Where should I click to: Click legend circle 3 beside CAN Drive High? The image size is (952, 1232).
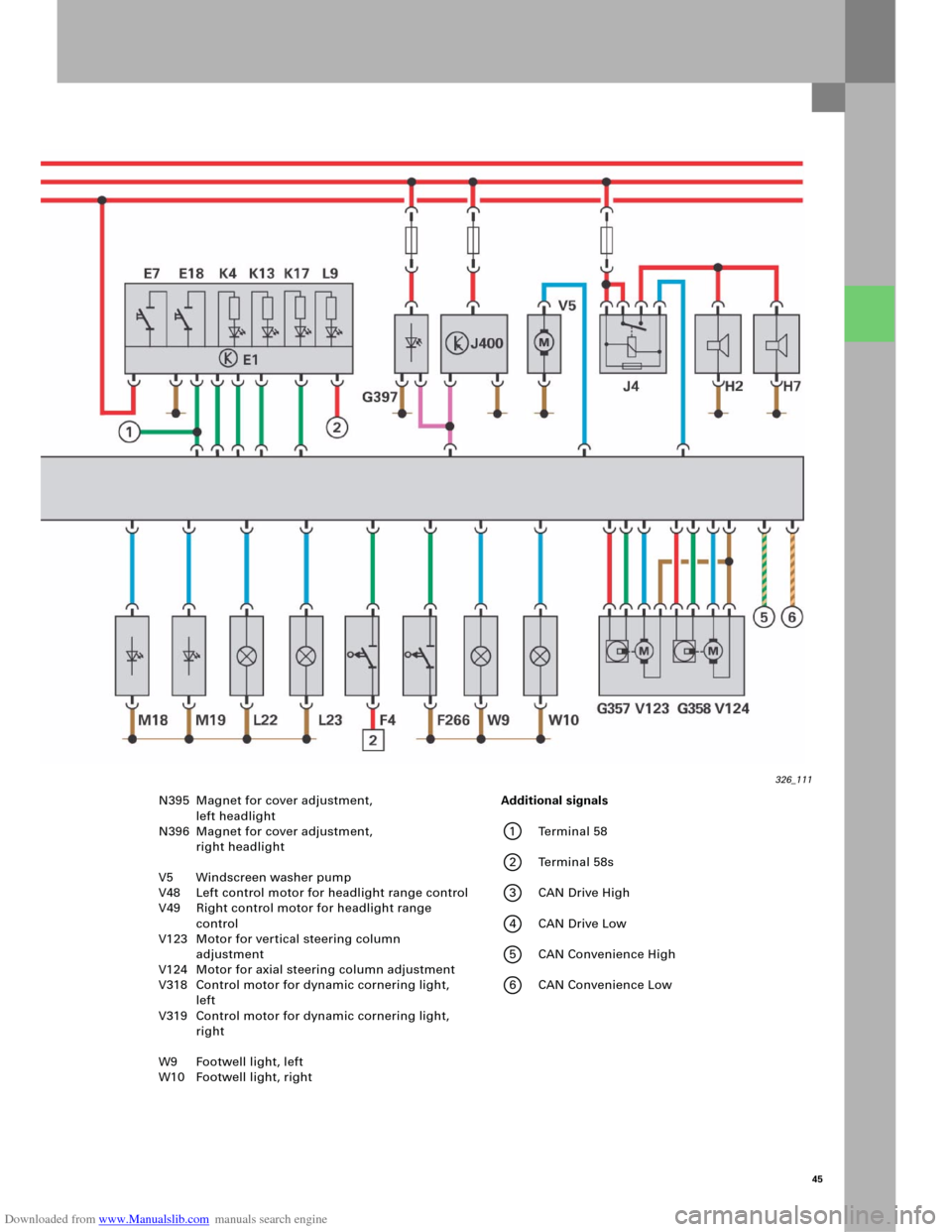(512, 893)
